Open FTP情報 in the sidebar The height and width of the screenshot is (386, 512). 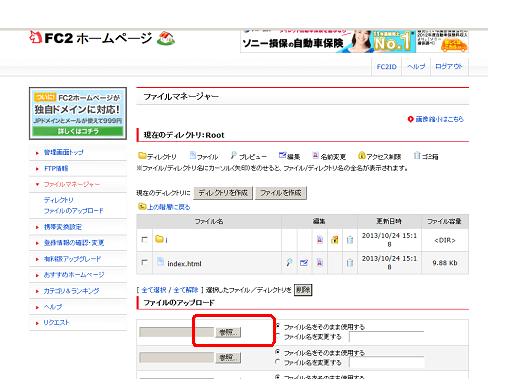(x=56, y=168)
